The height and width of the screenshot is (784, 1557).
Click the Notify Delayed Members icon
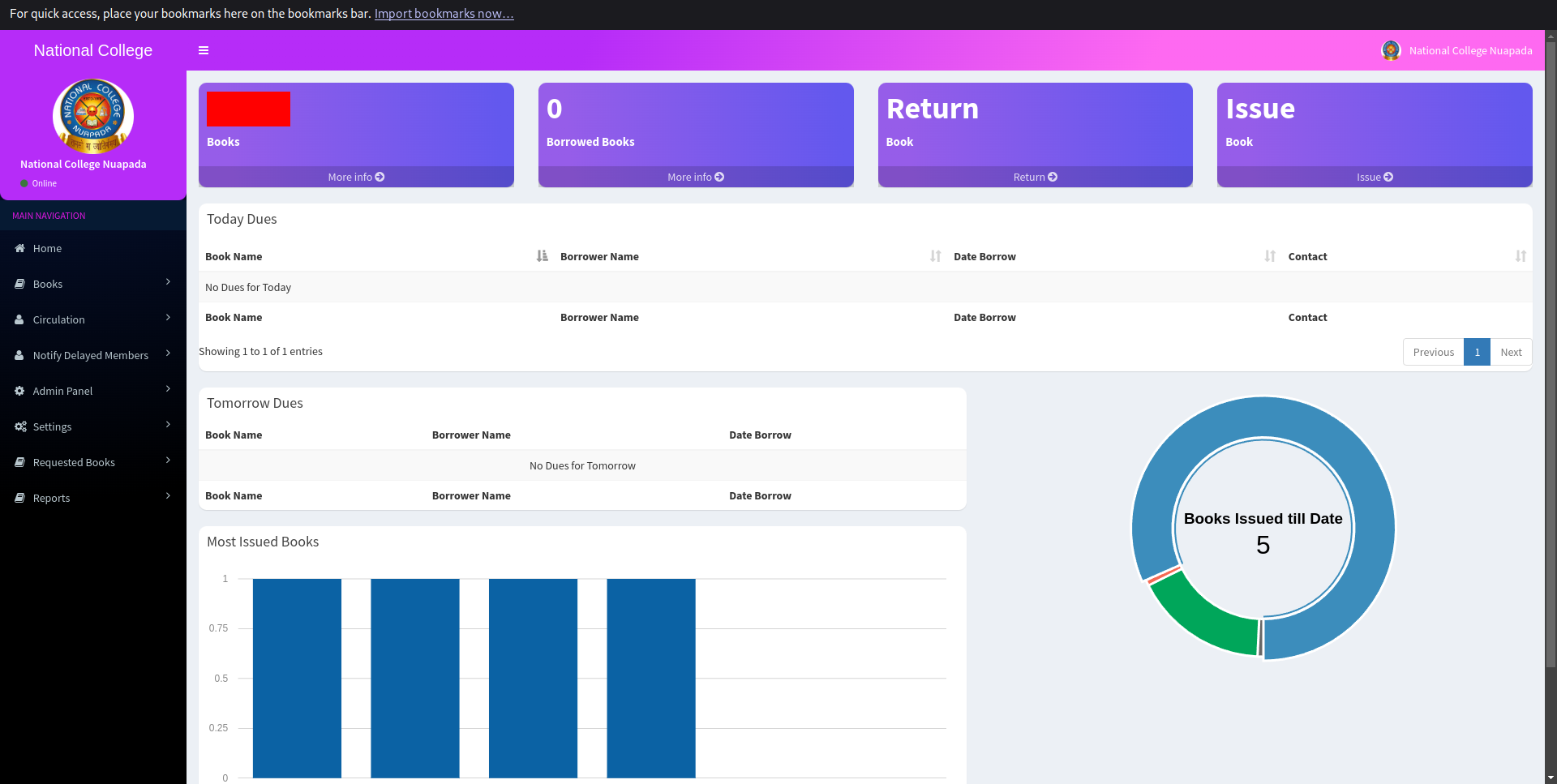click(19, 355)
